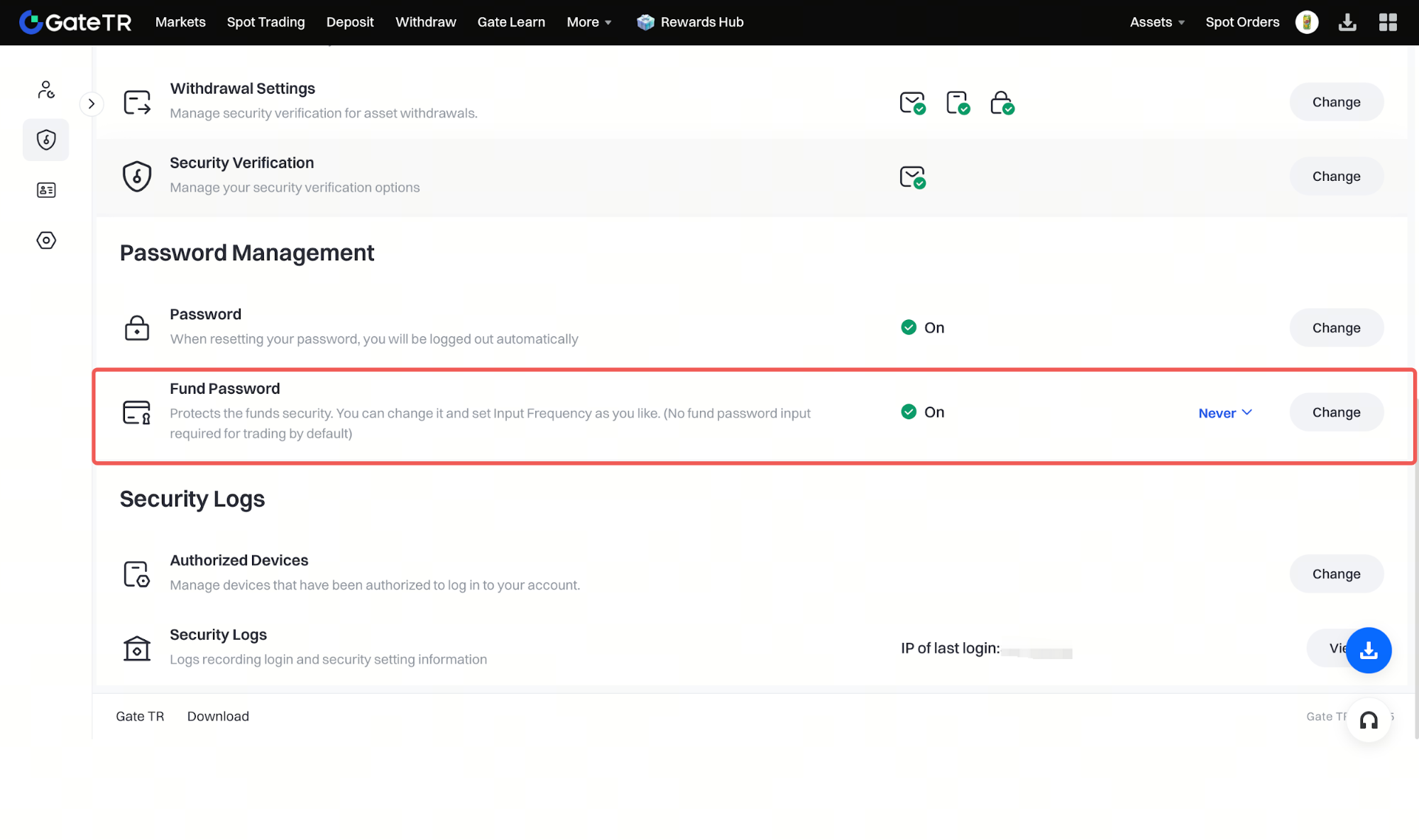This screenshot has width=1419, height=840.
Task: Open the identity verification card sidebar icon
Action: 46,190
